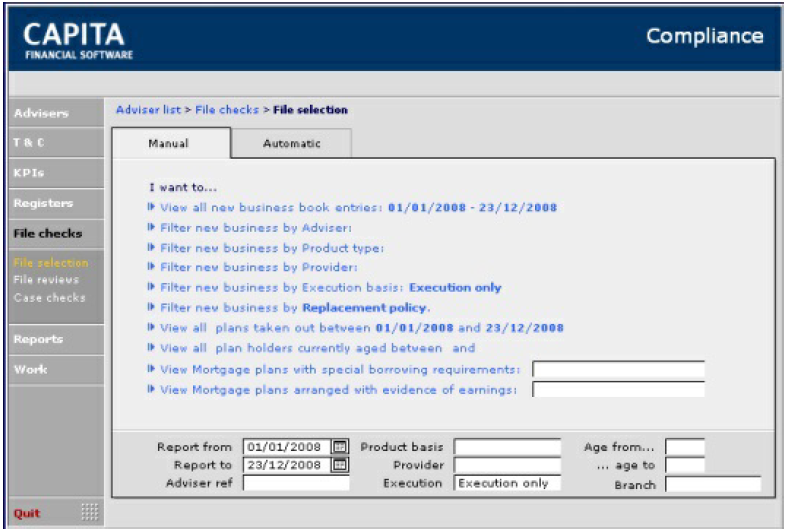Click arrow bullet before Filter by Product type
This screenshot has height=532, width=787.
point(151,247)
